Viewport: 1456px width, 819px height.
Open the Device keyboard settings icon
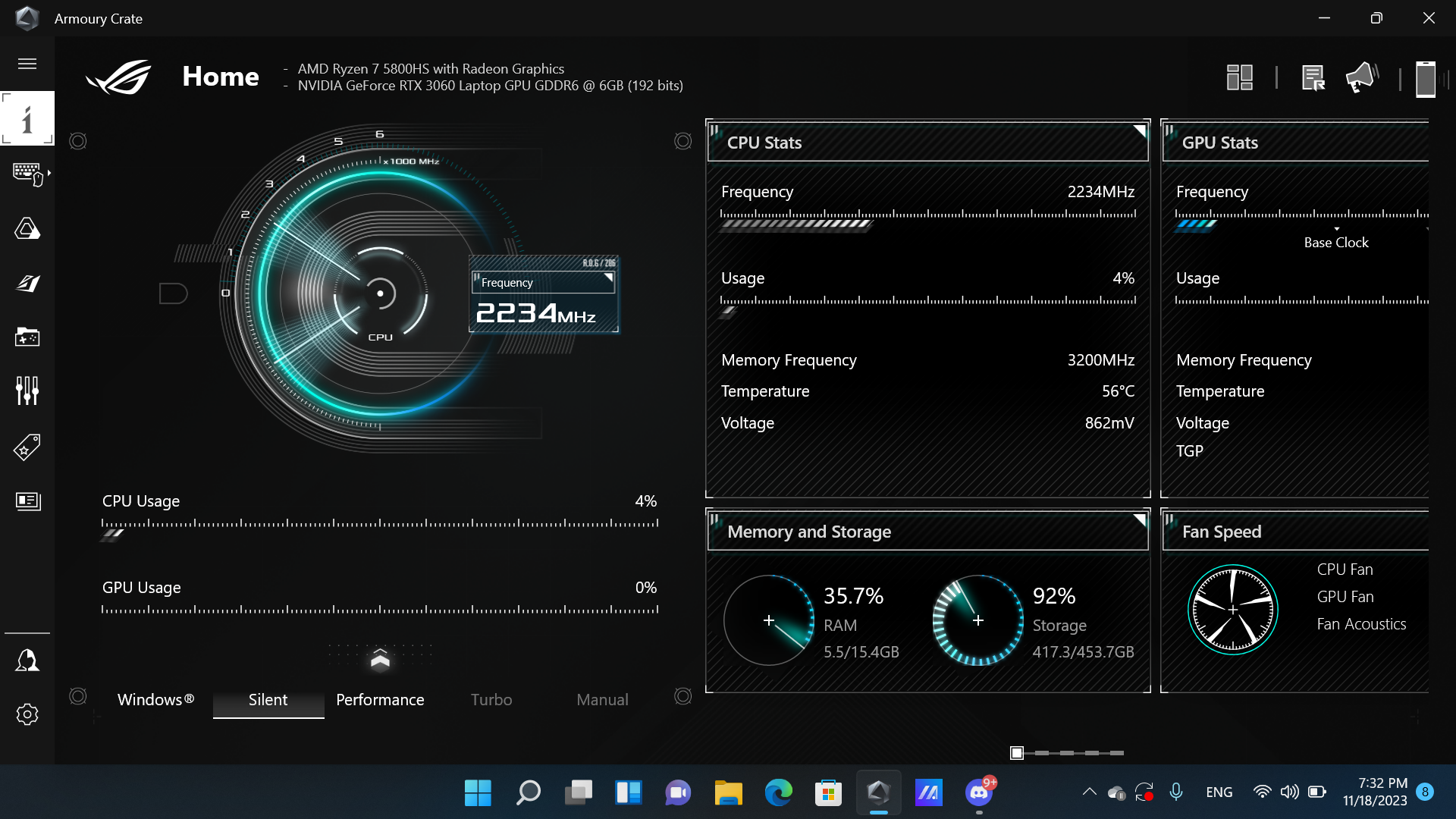click(27, 174)
